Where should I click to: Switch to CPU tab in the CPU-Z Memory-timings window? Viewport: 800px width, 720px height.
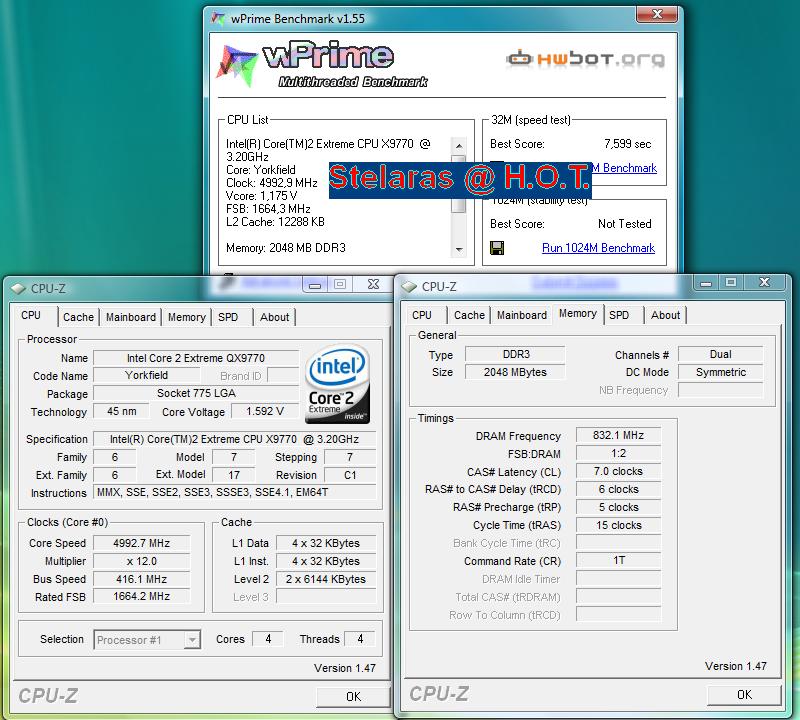click(422, 315)
